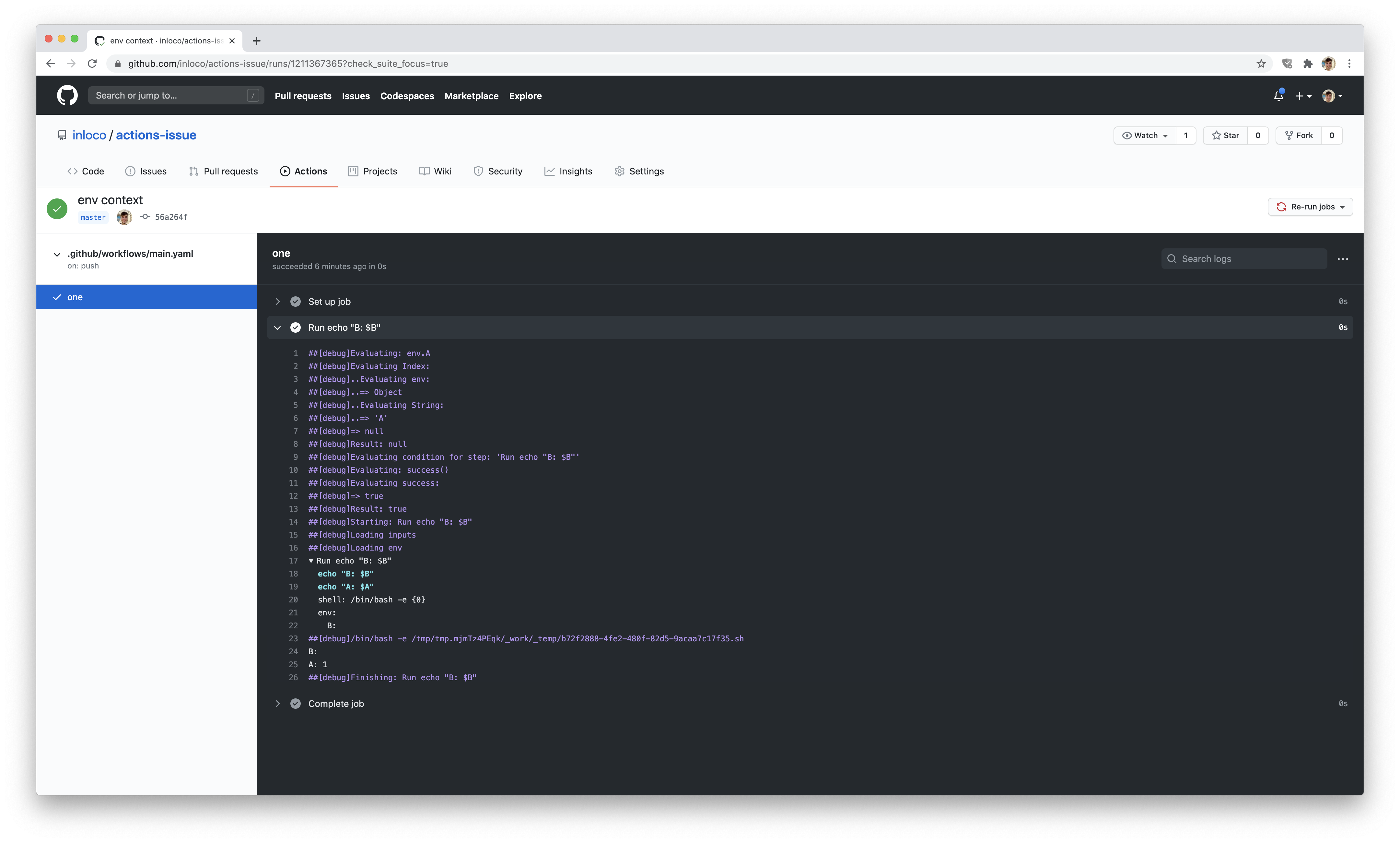This screenshot has height=843, width=1400.
Task: Click the GitHub logo in the header
Action: pos(66,95)
